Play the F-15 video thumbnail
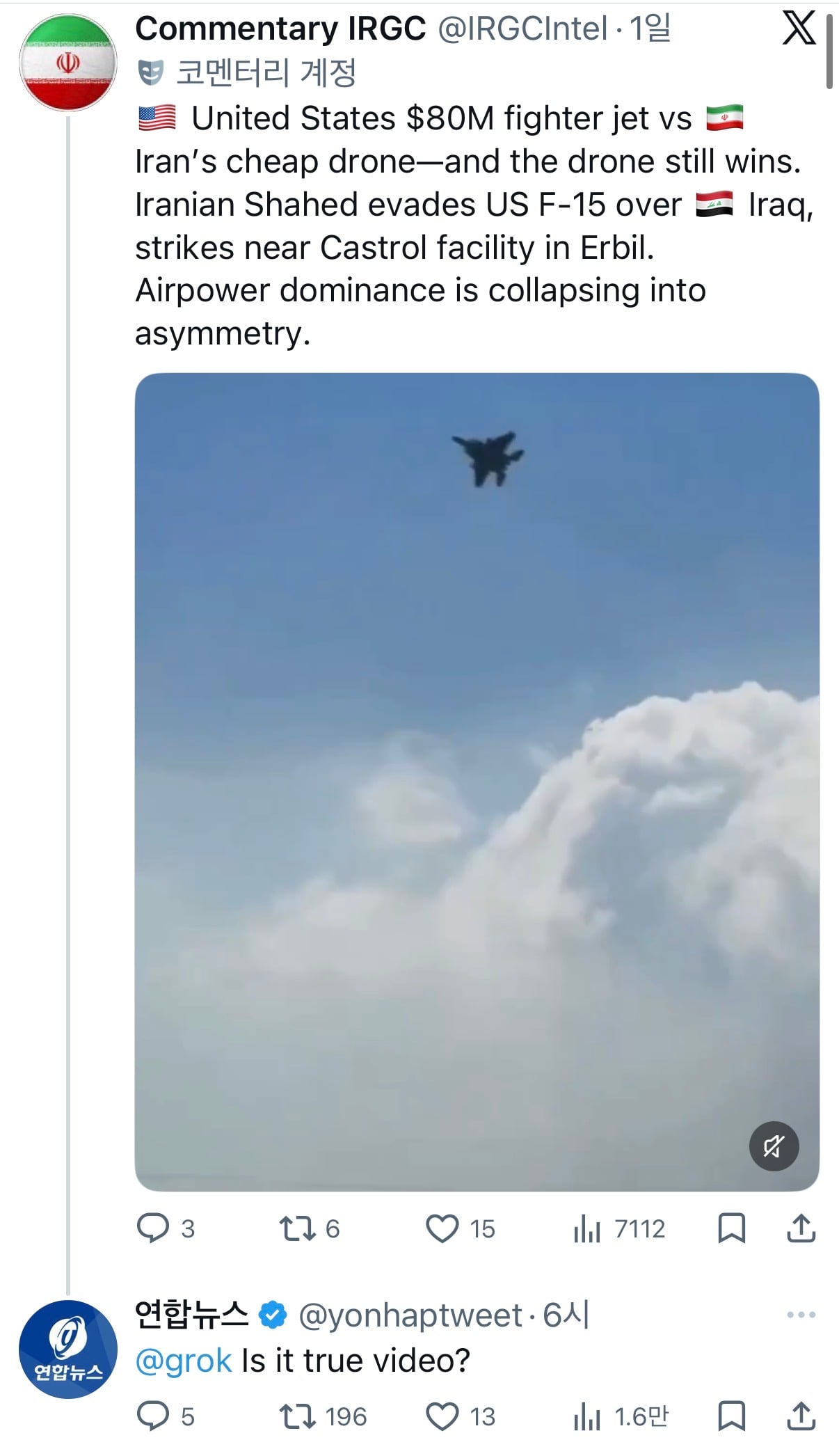 click(477, 782)
